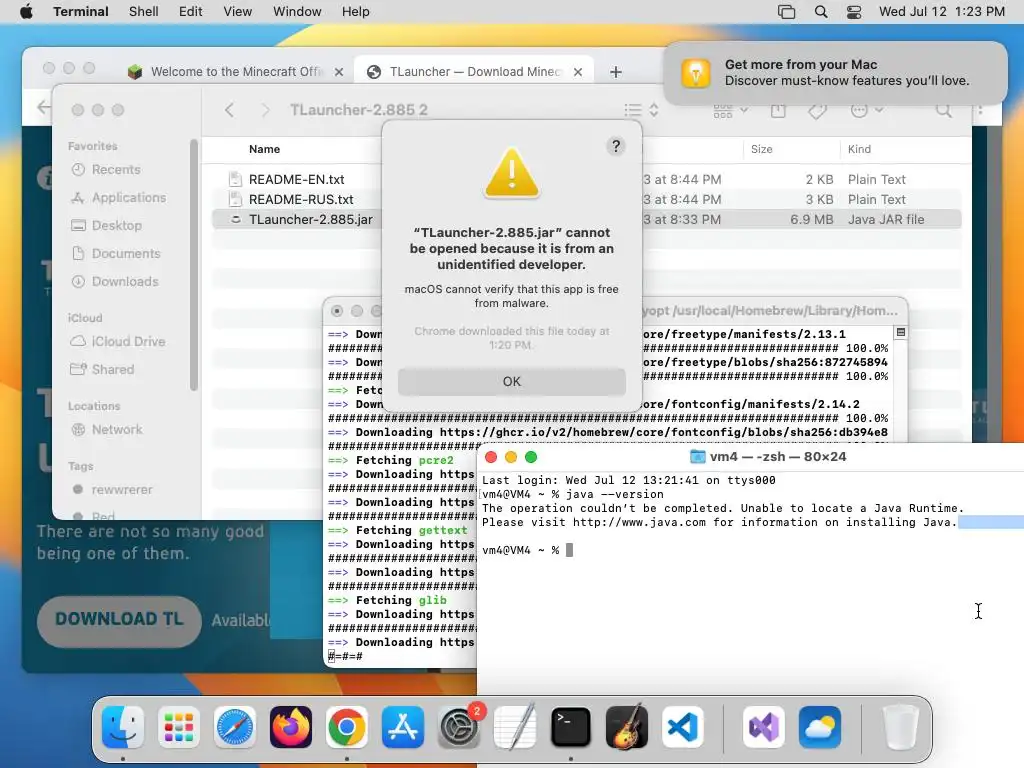The width and height of the screenshot is (1024, 768).
Task: Go forward in the Finder window
Action: 265,110
